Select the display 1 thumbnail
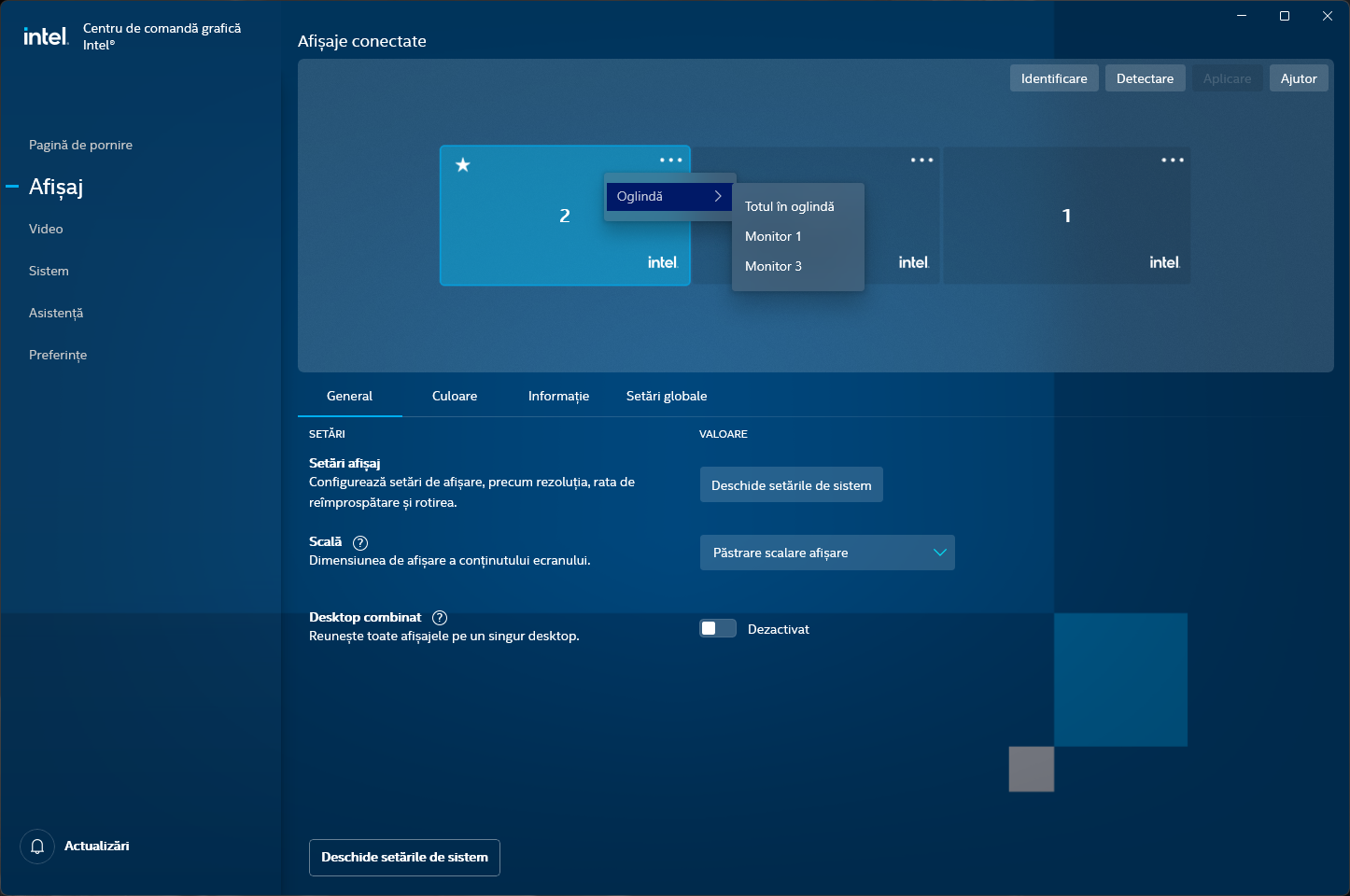This screenshot has width=1350, height=896. click(x=1067, y=216)
